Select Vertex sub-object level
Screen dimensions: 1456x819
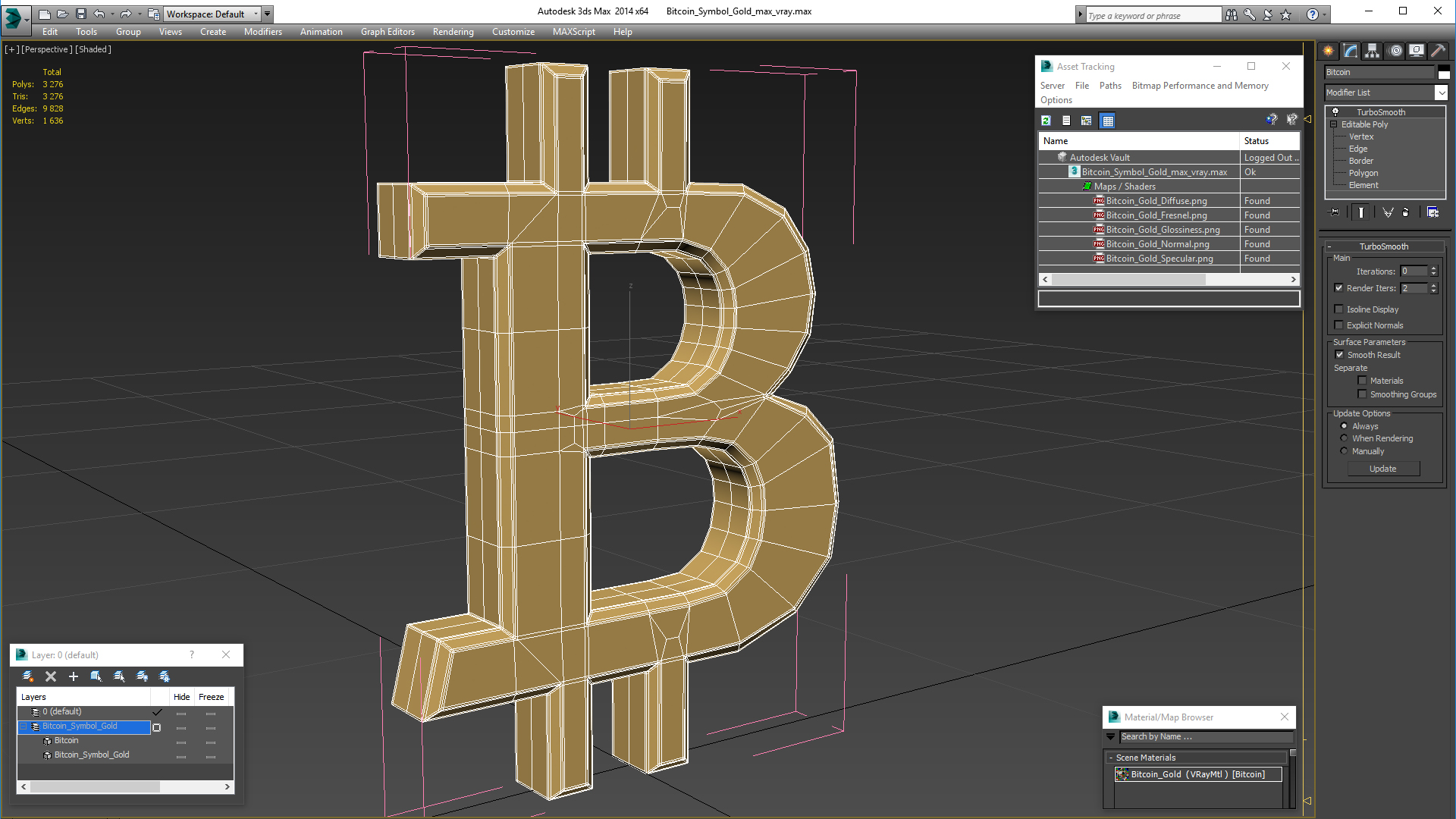click(1361, 136)
